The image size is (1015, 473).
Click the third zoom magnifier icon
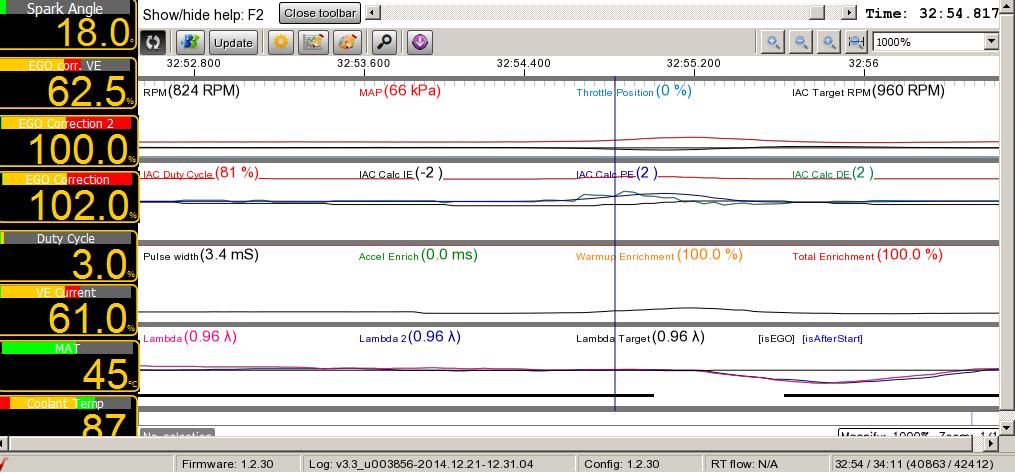click(x=829, y=43)
